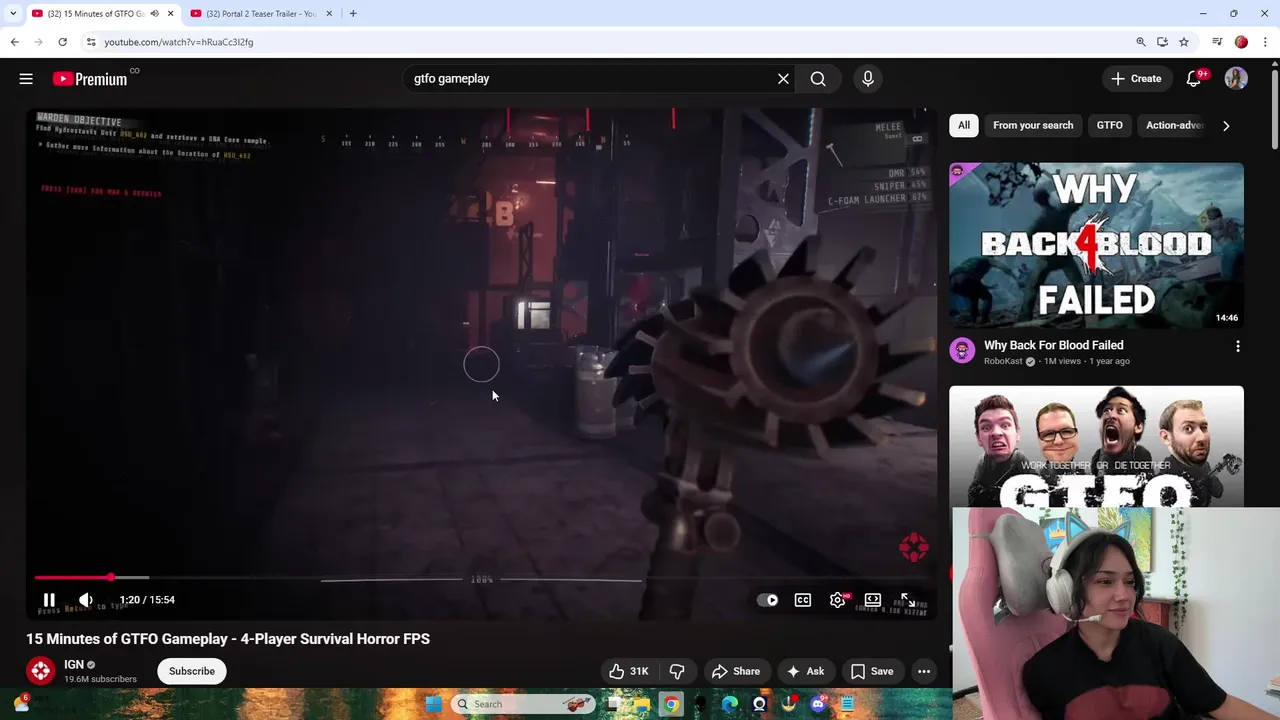This screenshot has height=720, width=1280.
Task: Bookmark this page with the star
Action: click(x=1184, y=42)
